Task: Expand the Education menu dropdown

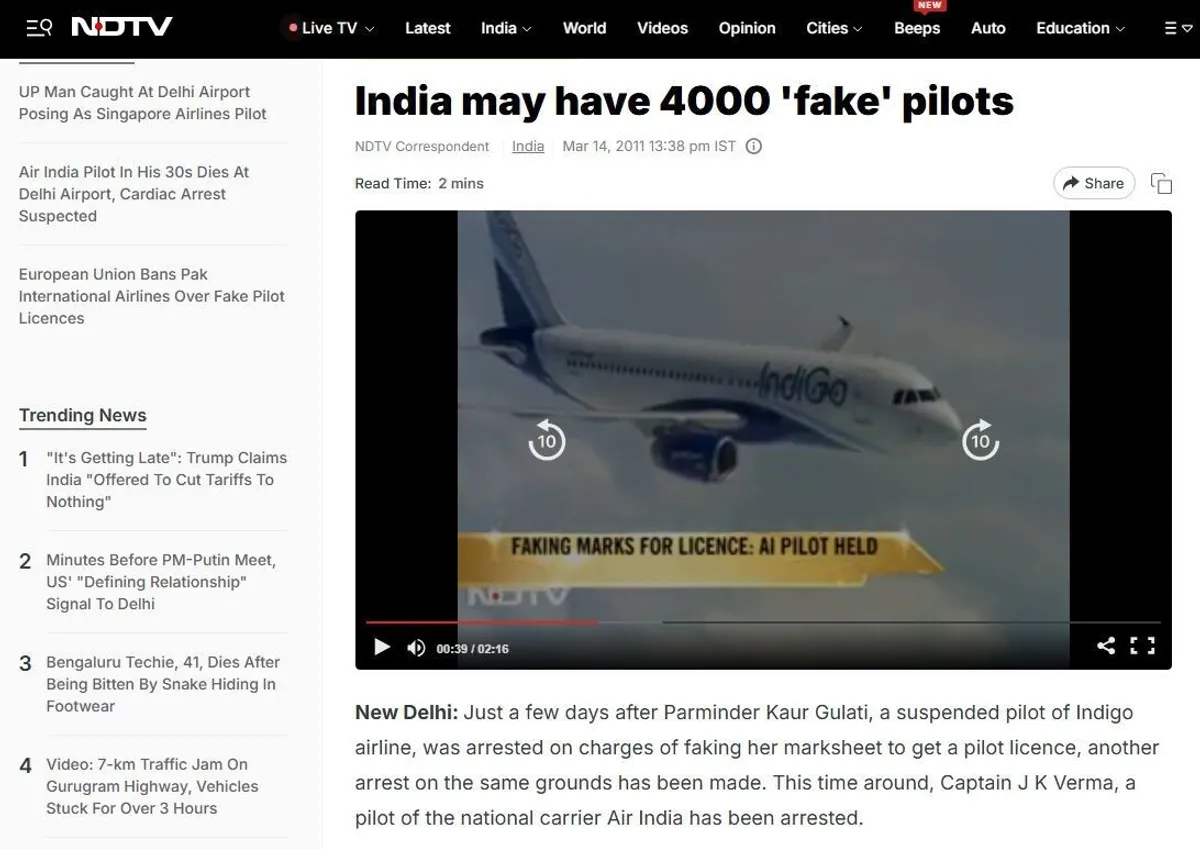Action: tap(1080, 28)
